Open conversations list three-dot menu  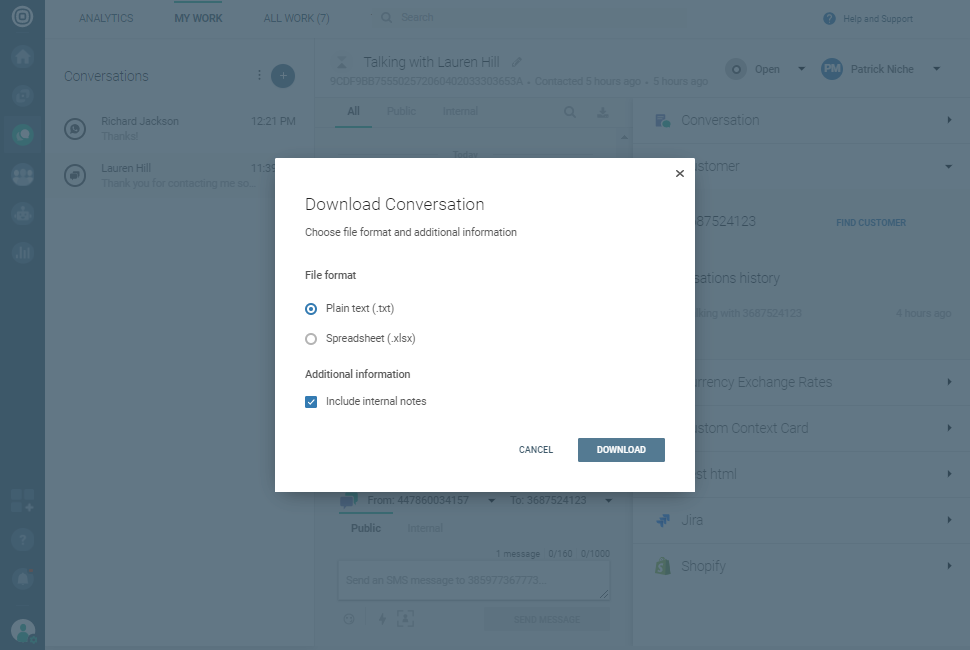coord(260,76)
